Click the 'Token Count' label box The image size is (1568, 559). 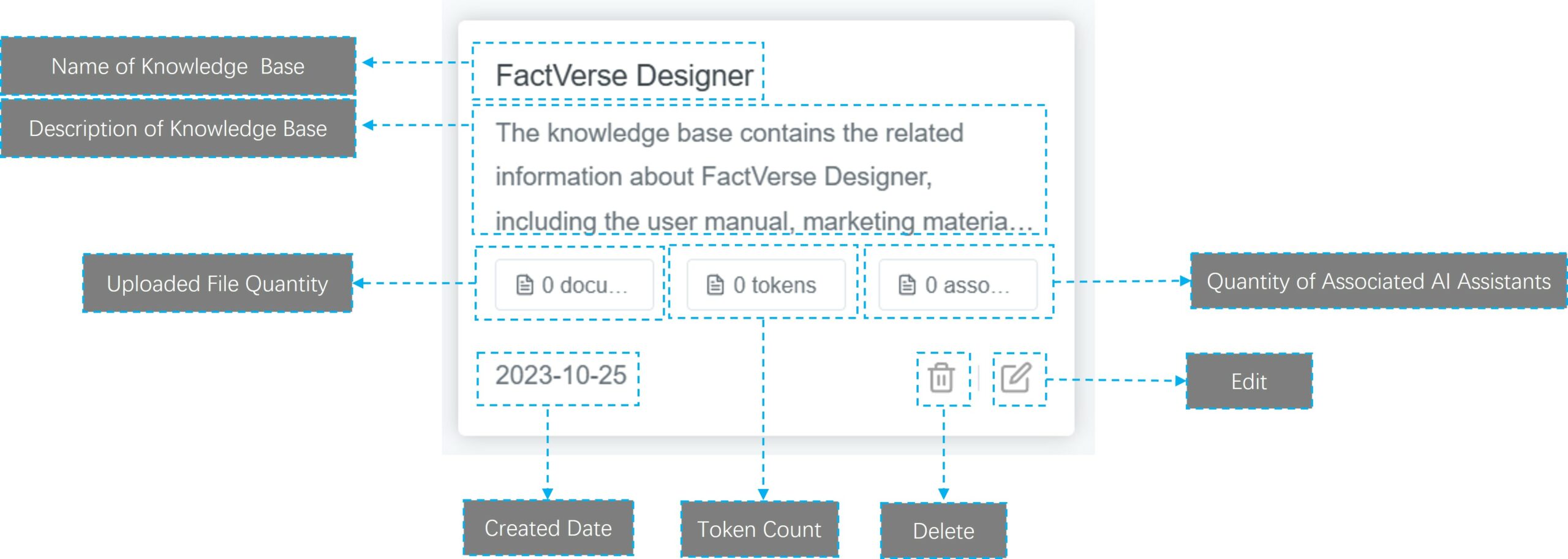(x=759, y=530)
